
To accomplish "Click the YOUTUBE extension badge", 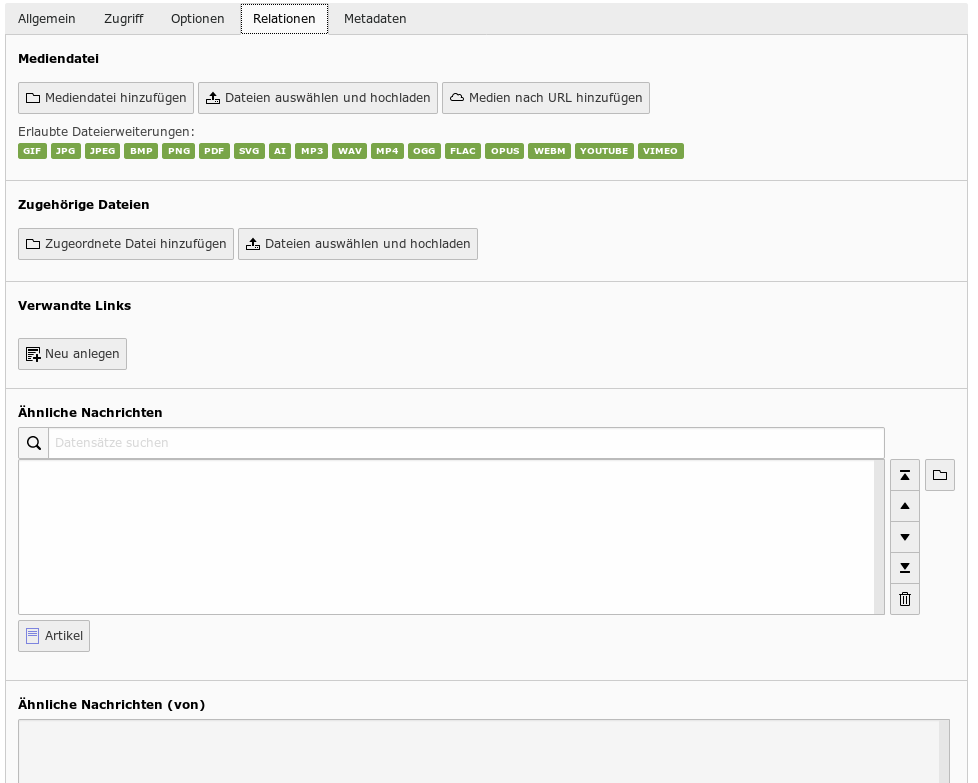I will [604, 151].
